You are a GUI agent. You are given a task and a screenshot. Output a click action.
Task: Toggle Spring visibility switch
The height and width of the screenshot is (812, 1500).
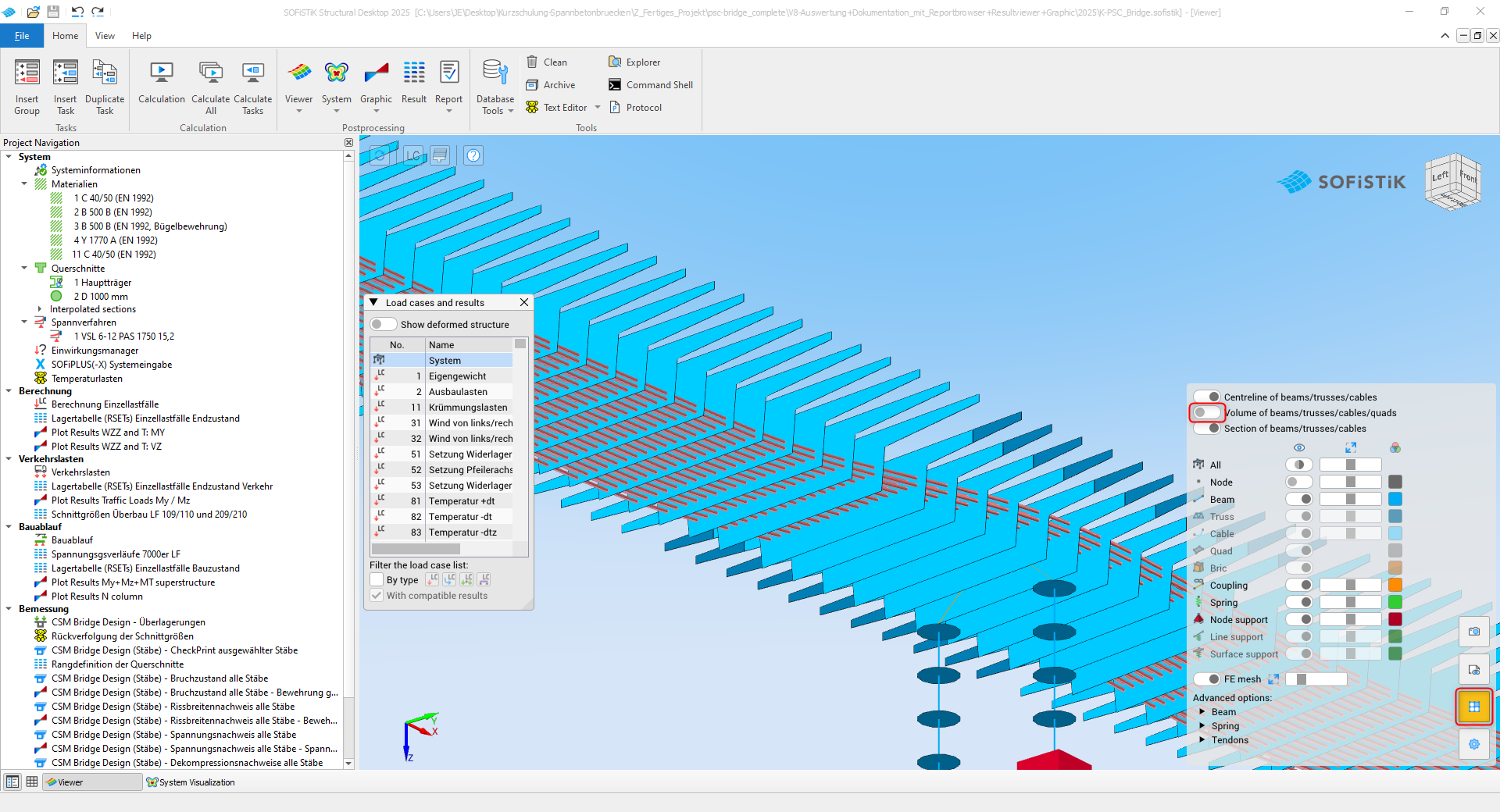coord(1299,602)
